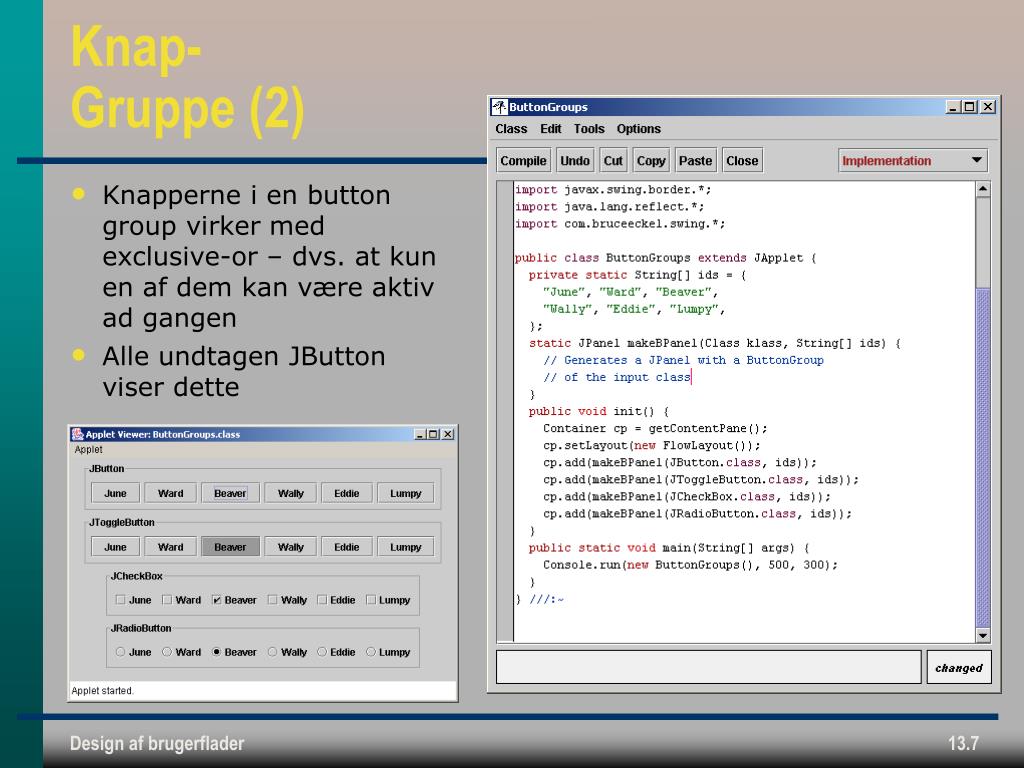Check the Wally checkbox
The width and height of the screenshot is (1024, 768).
pos(287,600)
